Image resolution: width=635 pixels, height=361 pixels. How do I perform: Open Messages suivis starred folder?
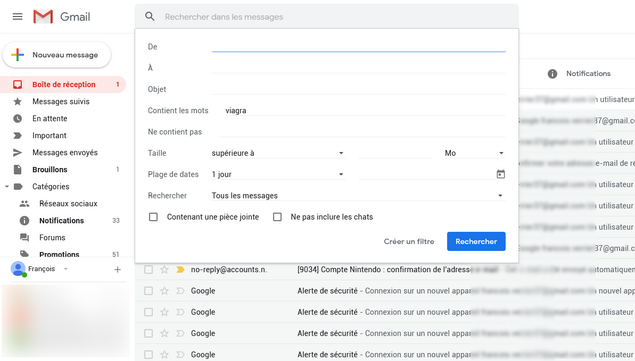point(61,101)
